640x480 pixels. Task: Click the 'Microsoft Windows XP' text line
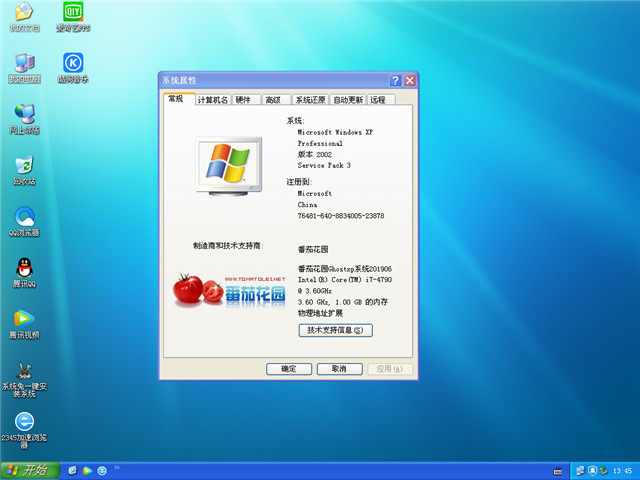click(x=335, y=132)
